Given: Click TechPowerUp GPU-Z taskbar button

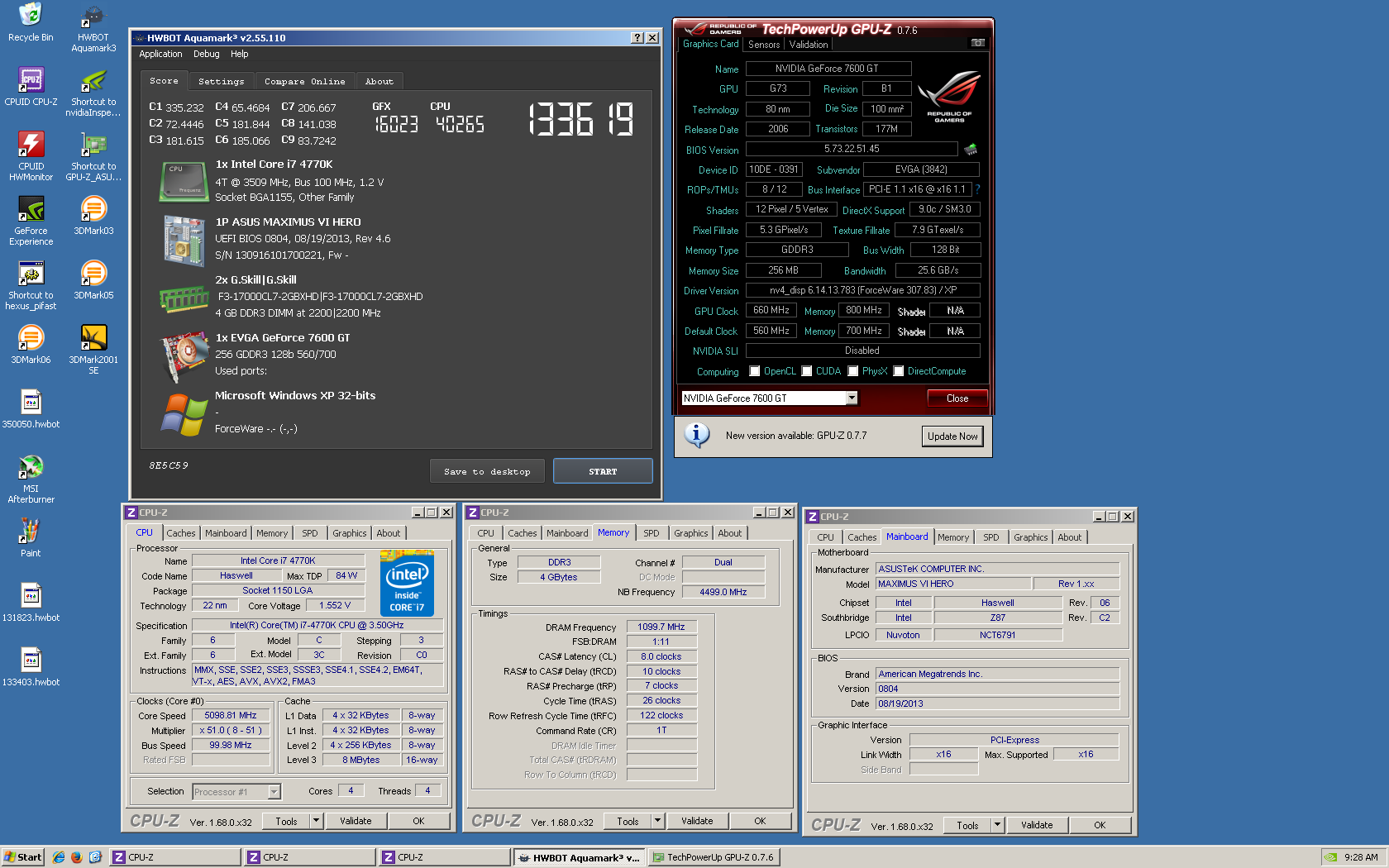Looking at the screenshot, I should coord(714,857).
